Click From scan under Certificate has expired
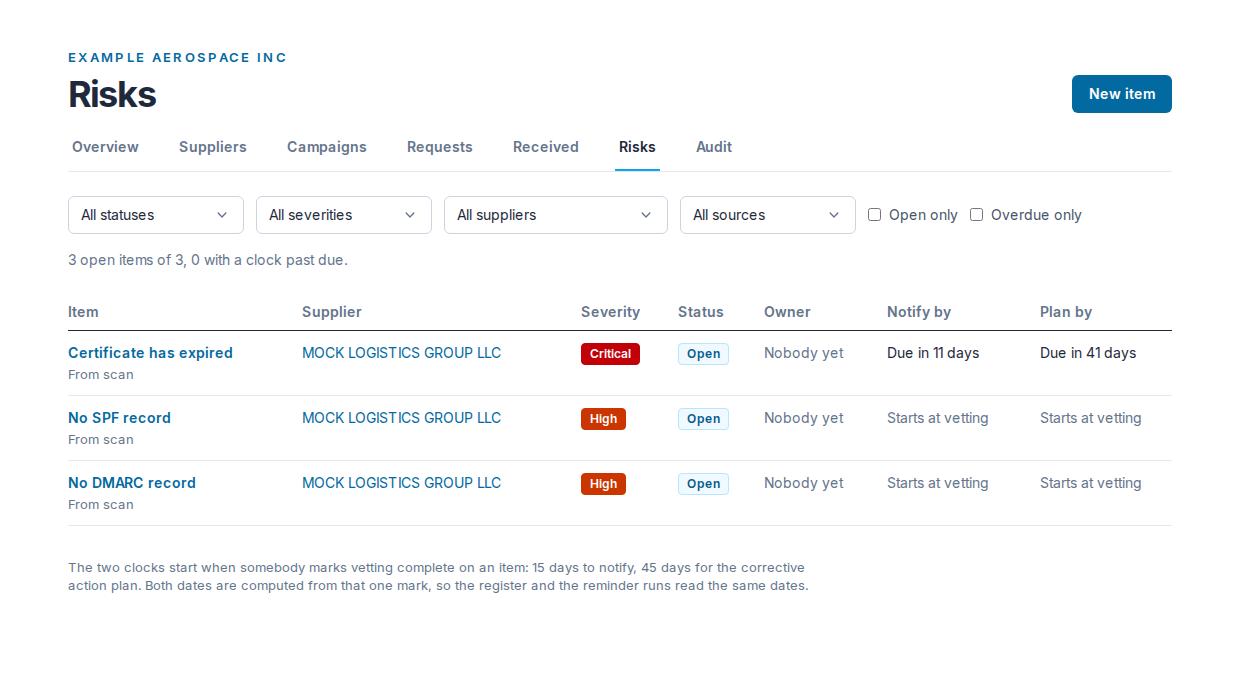This screenshot has height=700, width=1240. [101, 375]
